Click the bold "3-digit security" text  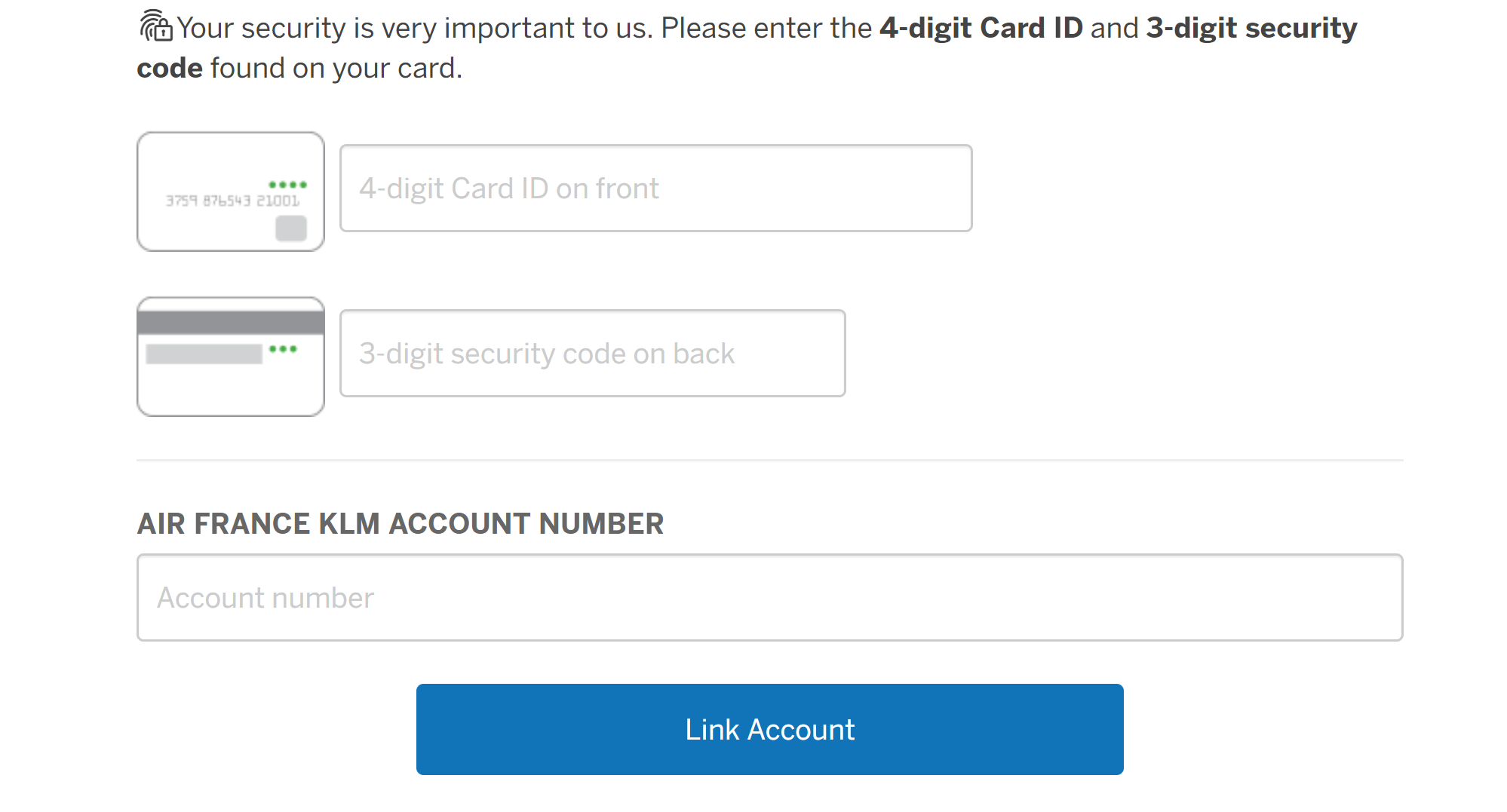coord(1251,29)
